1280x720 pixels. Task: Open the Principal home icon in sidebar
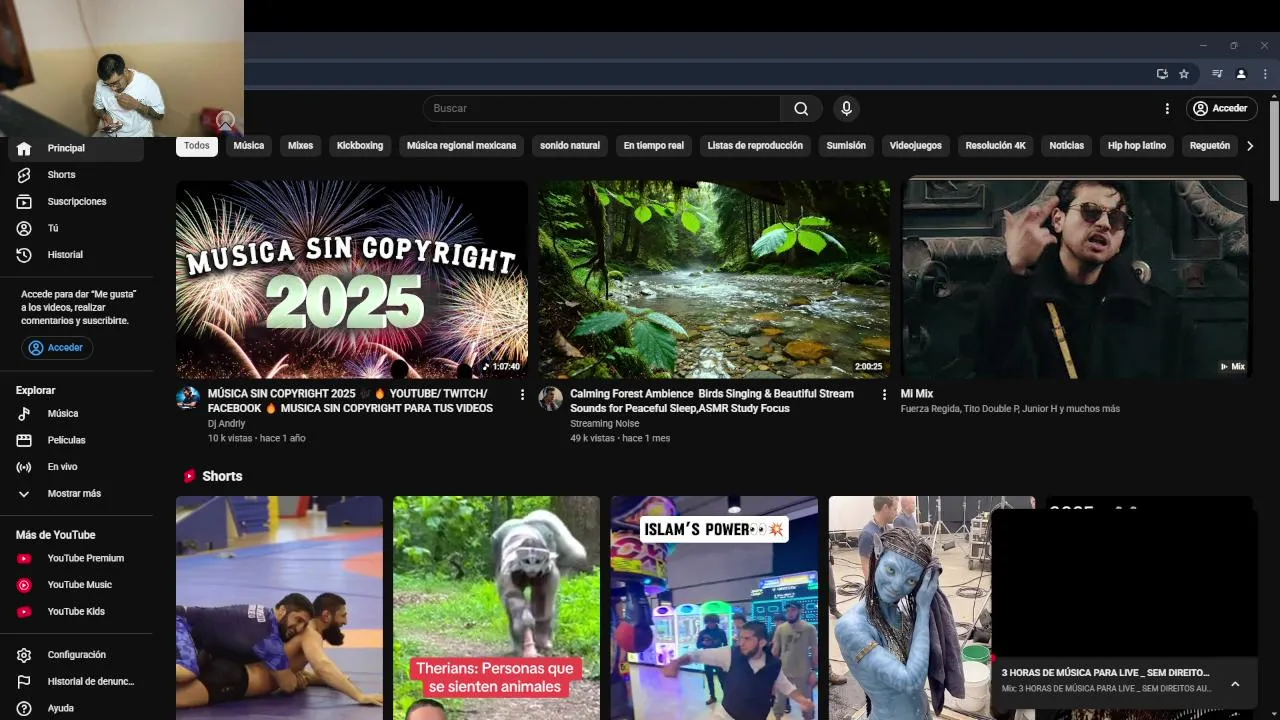point(24,148)
